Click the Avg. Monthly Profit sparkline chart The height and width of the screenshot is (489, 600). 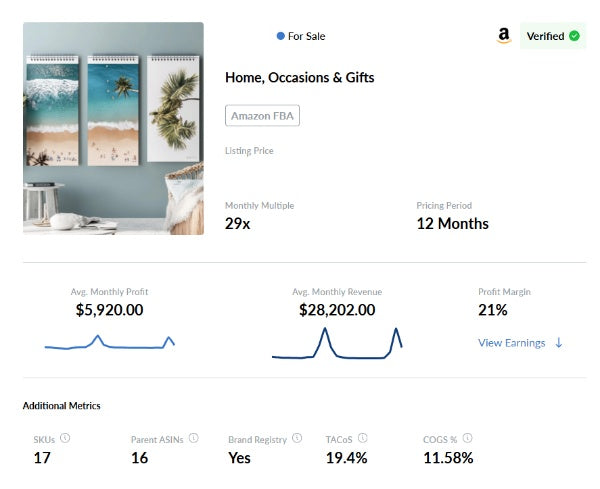click(110, 343)
